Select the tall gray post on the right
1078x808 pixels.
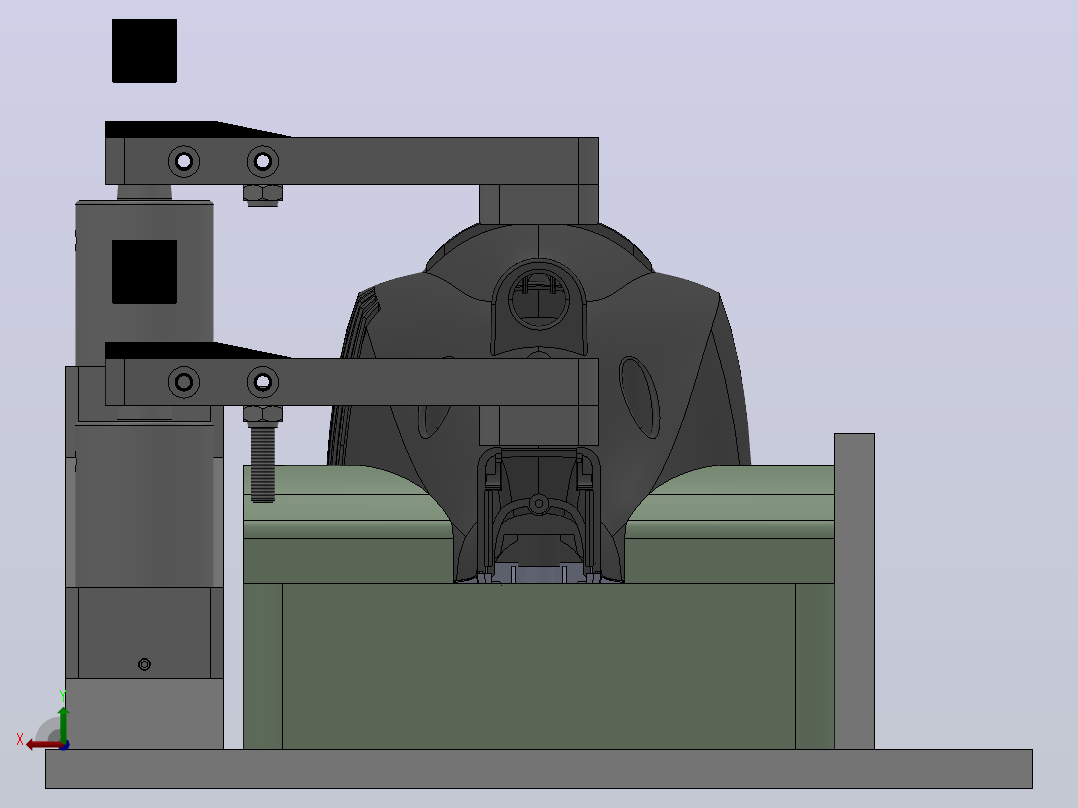[x=855, y=591]
